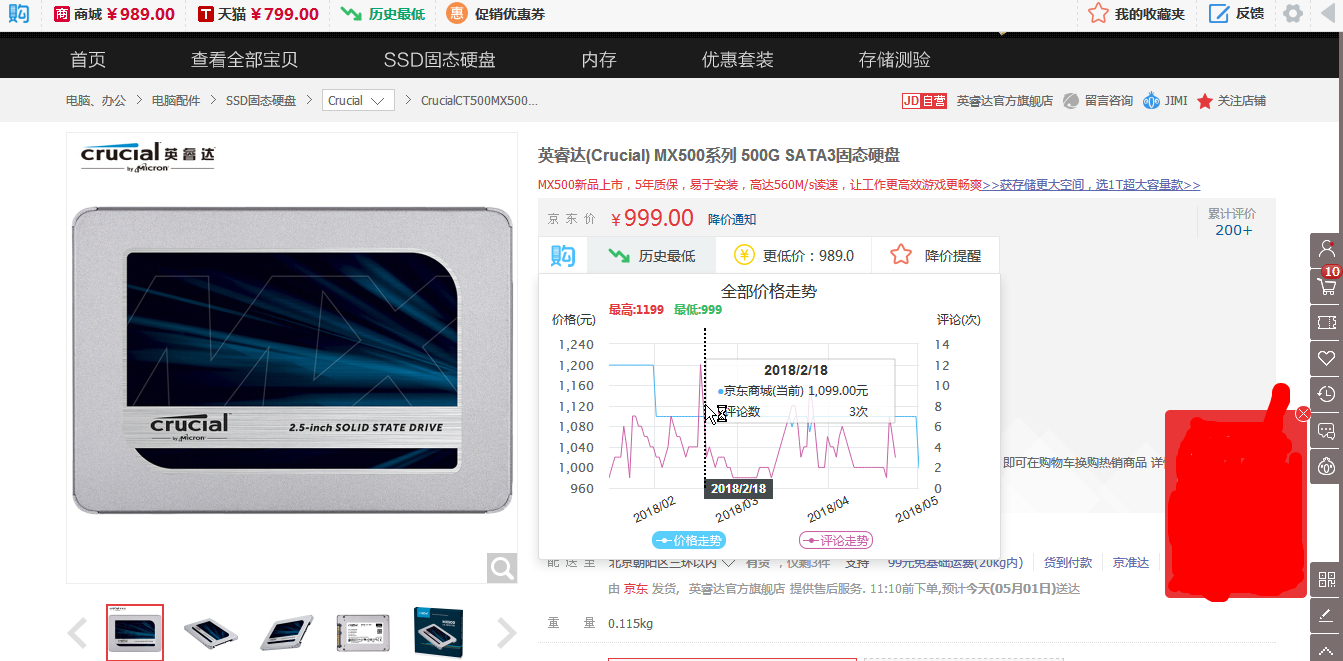
Task: Open 查看全部宝贝 store tab
Action: pos(245,60)
